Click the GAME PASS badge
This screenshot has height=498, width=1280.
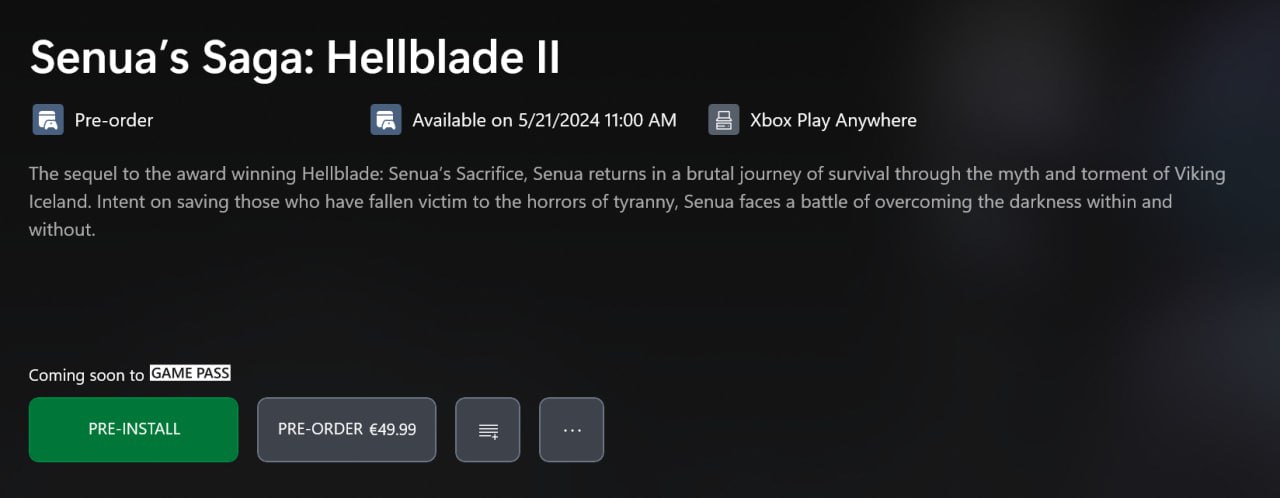pyautogui.click(x=190, y=374)
